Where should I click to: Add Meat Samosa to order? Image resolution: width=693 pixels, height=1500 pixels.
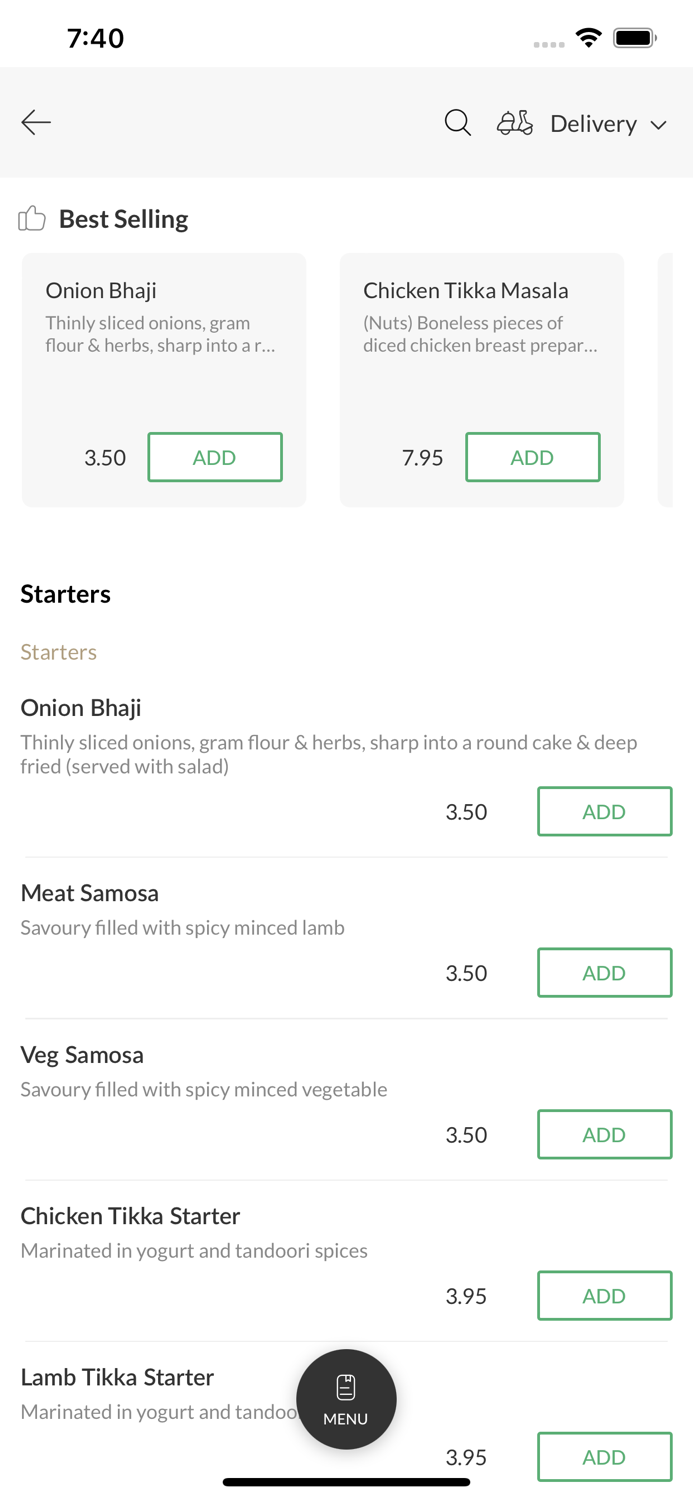tap(604, 973)
